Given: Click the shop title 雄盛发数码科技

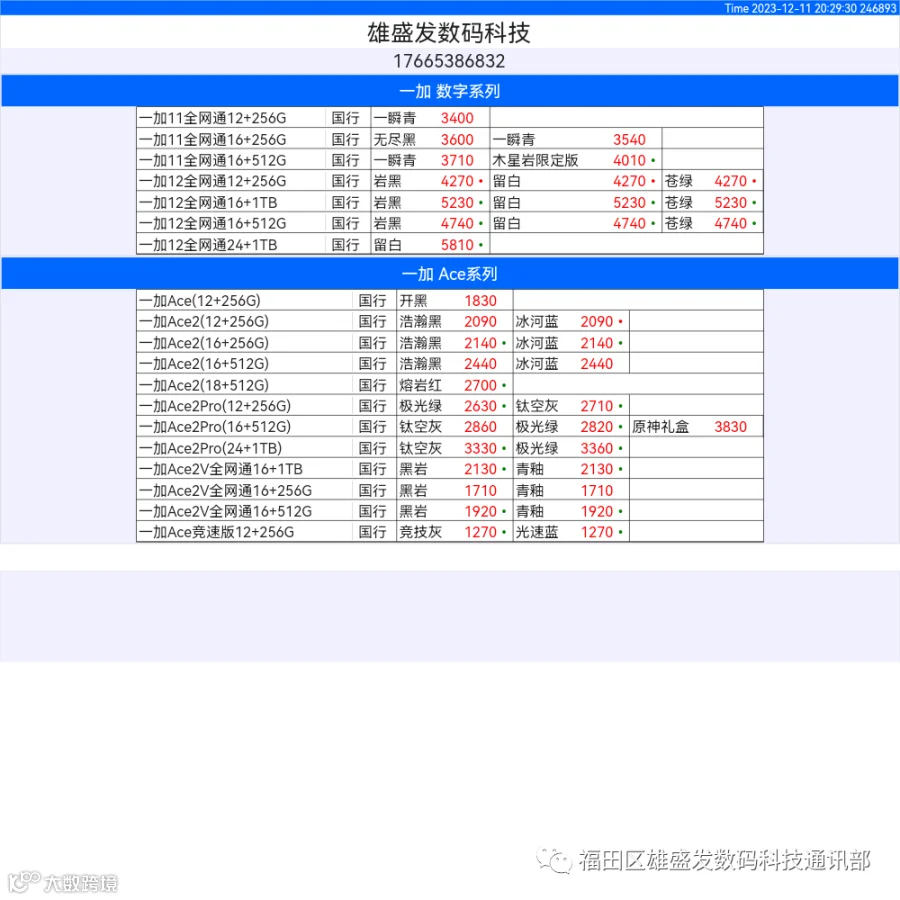Looking at the screenshot, I should click(x=449, y=33).
